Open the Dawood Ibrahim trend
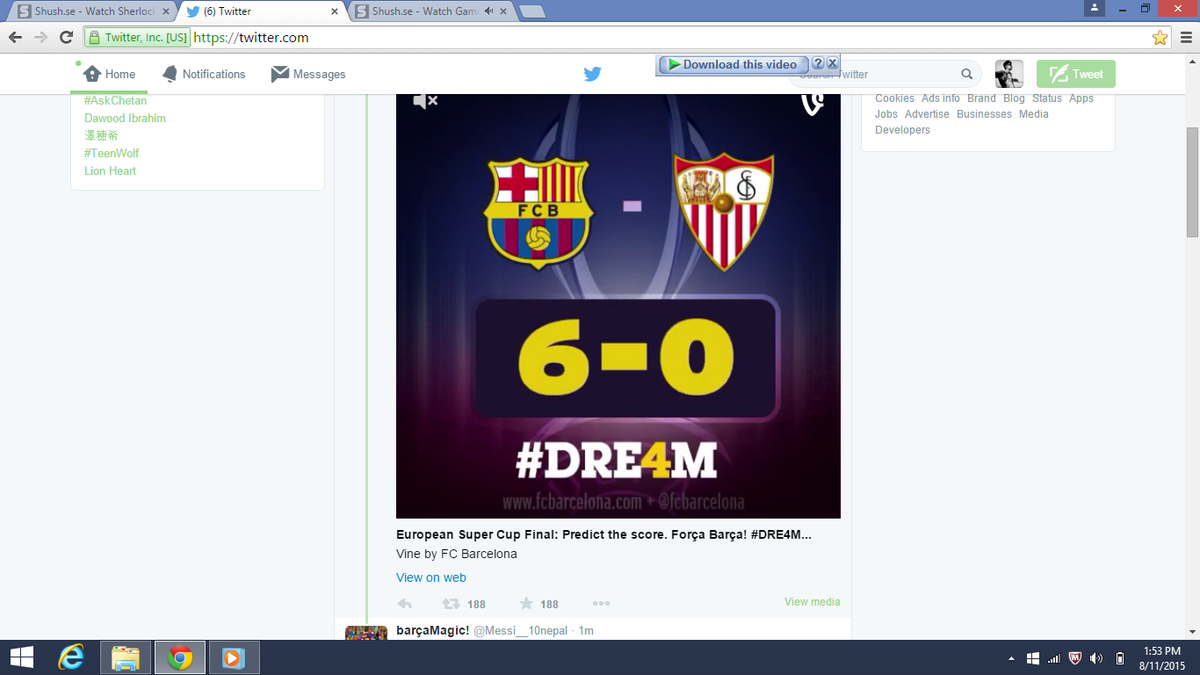This screenshot has height=675, width=1200. (x=125, y=118)
